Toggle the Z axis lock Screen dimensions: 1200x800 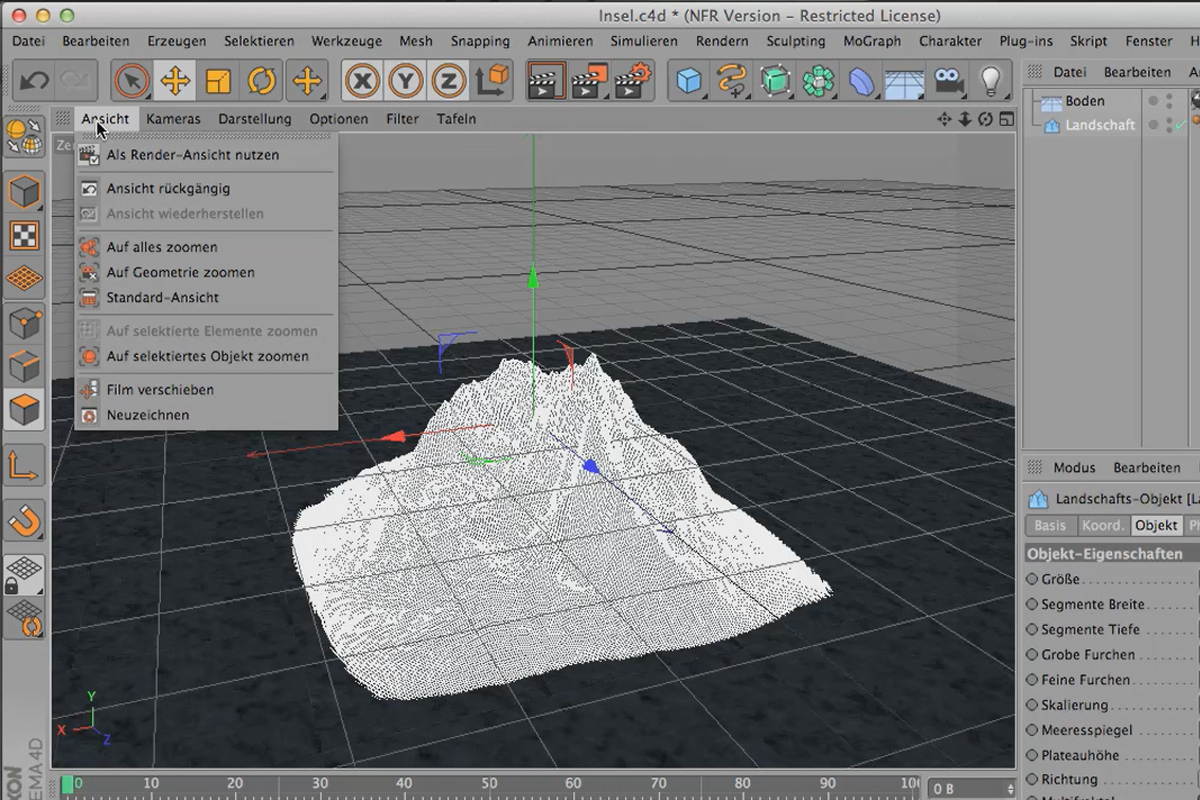pyautogui.click(x=449, y=81)
